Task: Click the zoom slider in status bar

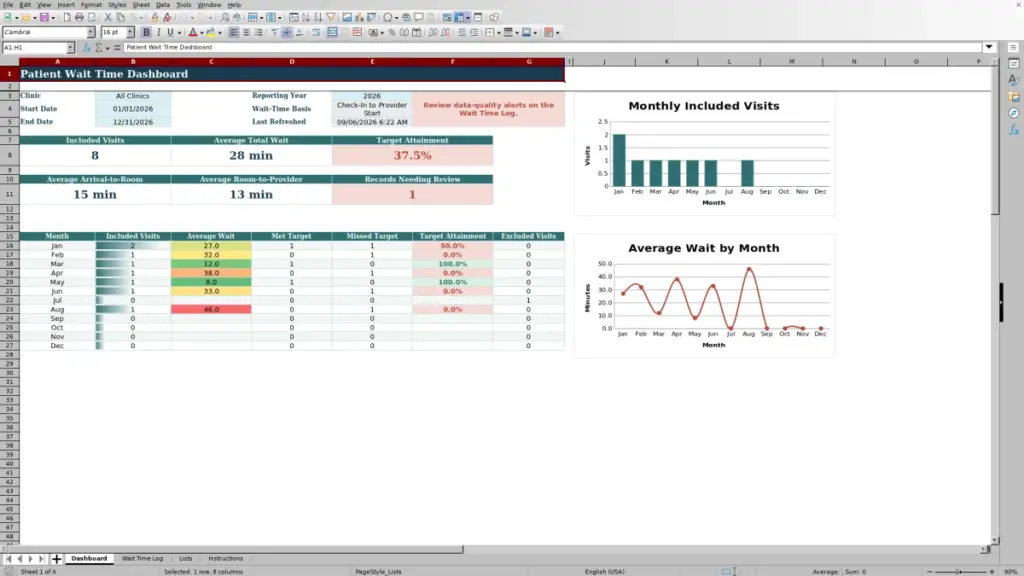Action: tap(960, 571)
